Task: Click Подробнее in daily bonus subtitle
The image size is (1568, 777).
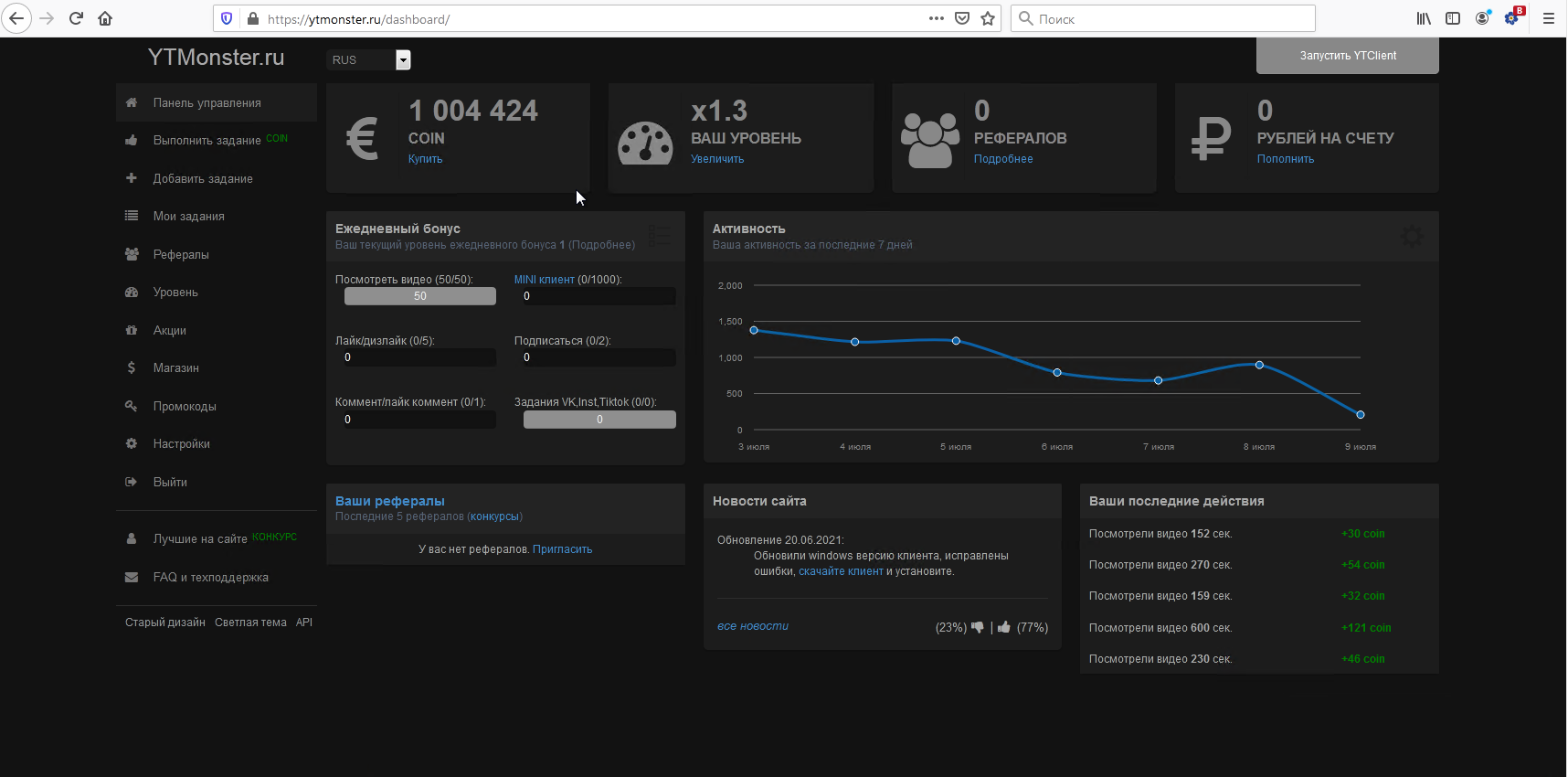Action: 601,245
